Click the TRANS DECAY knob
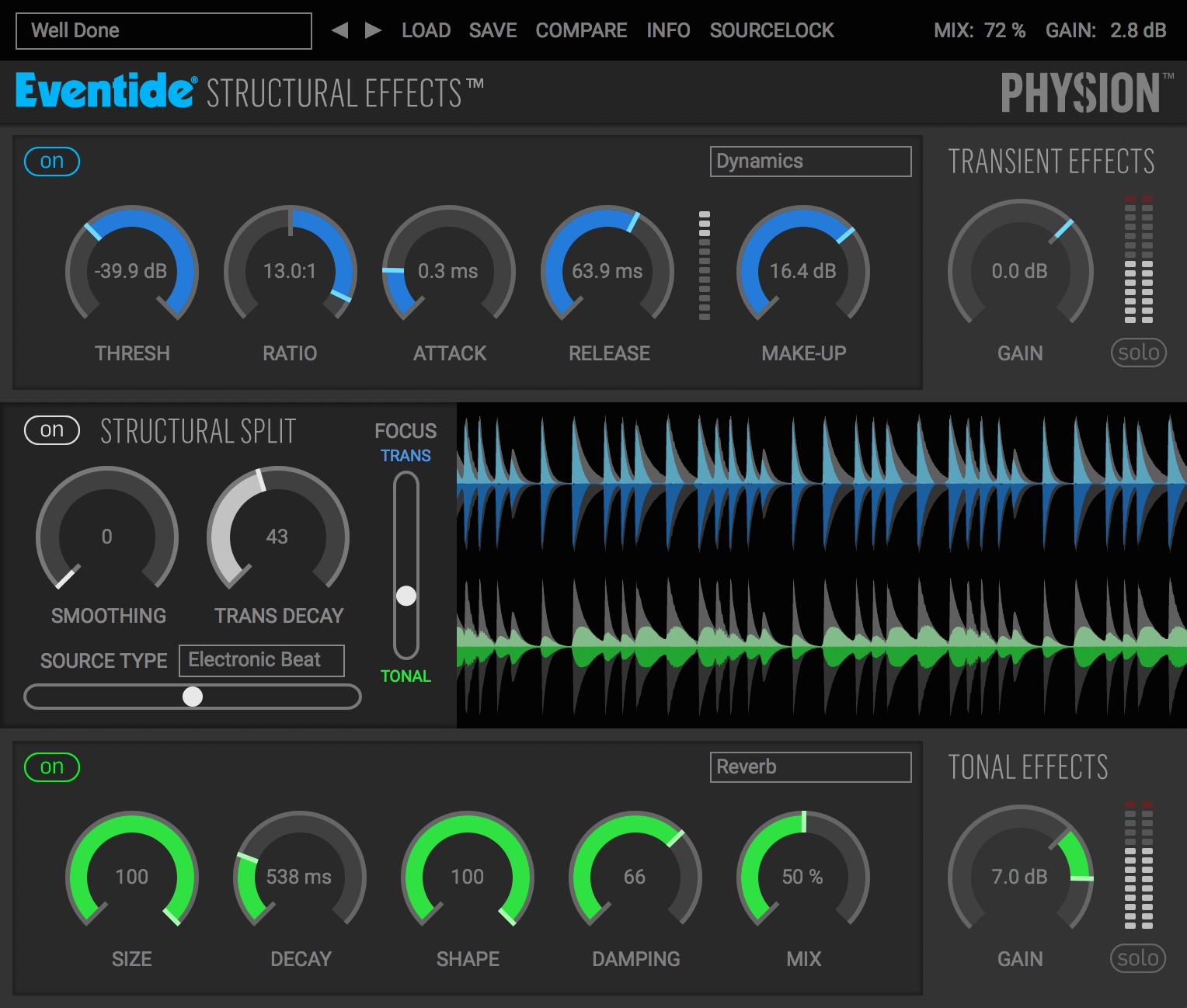Image resolution: width=1187 pixels, height=1008 pixels. pos(277,536)
